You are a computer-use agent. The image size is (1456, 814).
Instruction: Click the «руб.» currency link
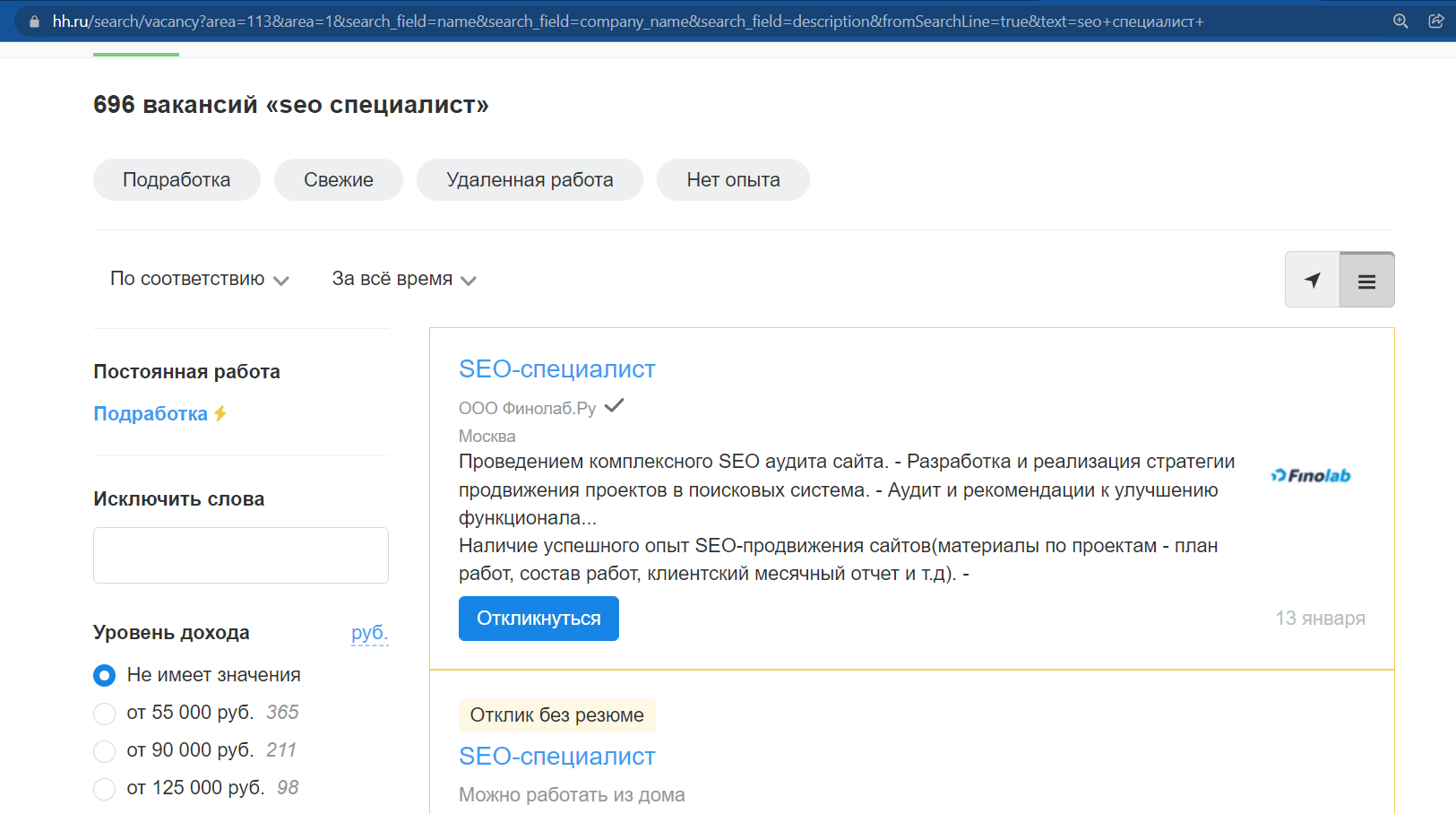coord(369,632)
